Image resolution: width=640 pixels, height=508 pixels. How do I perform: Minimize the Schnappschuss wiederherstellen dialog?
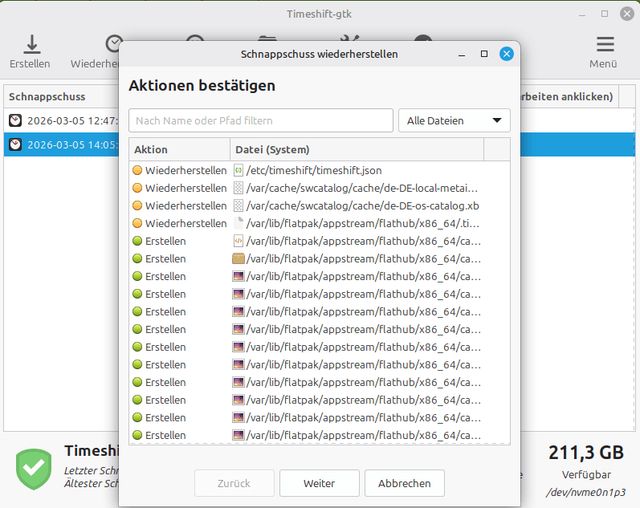[462, 55]
